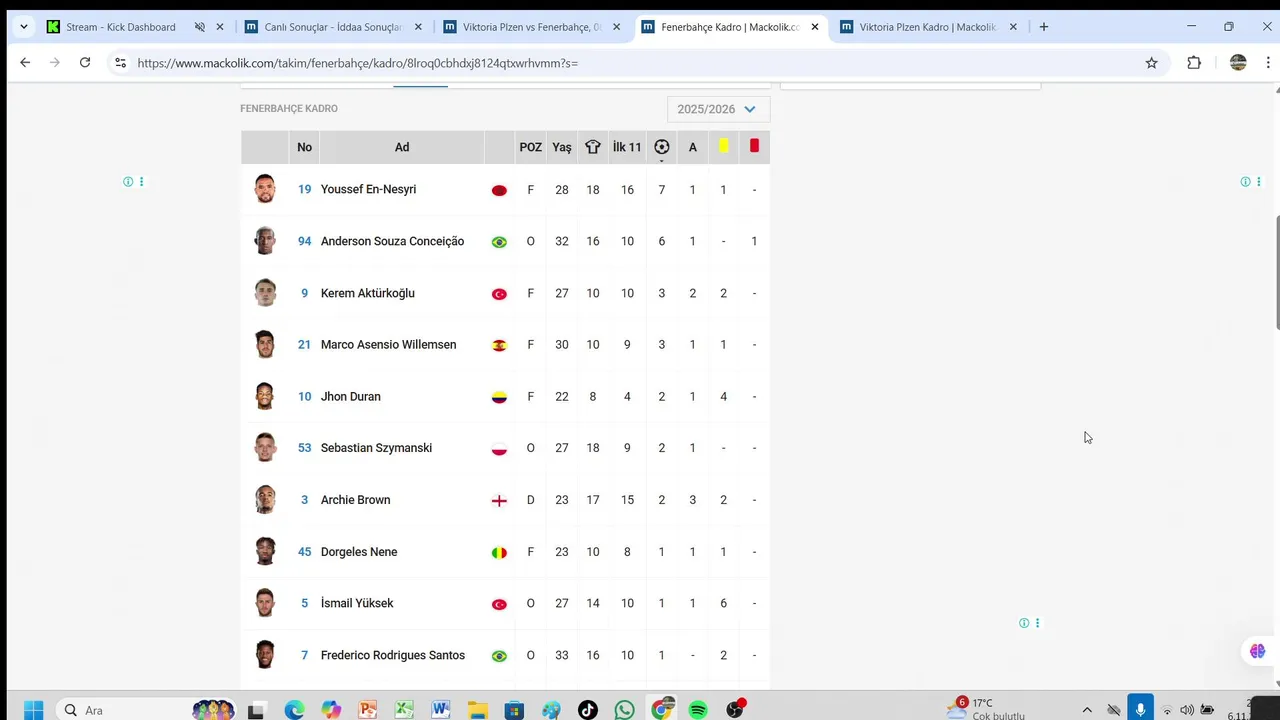Switch to Viktoria Plzen Kadro tab
Image resolution: width=1280 pixels, height=720 pixels.
[928, 27]
